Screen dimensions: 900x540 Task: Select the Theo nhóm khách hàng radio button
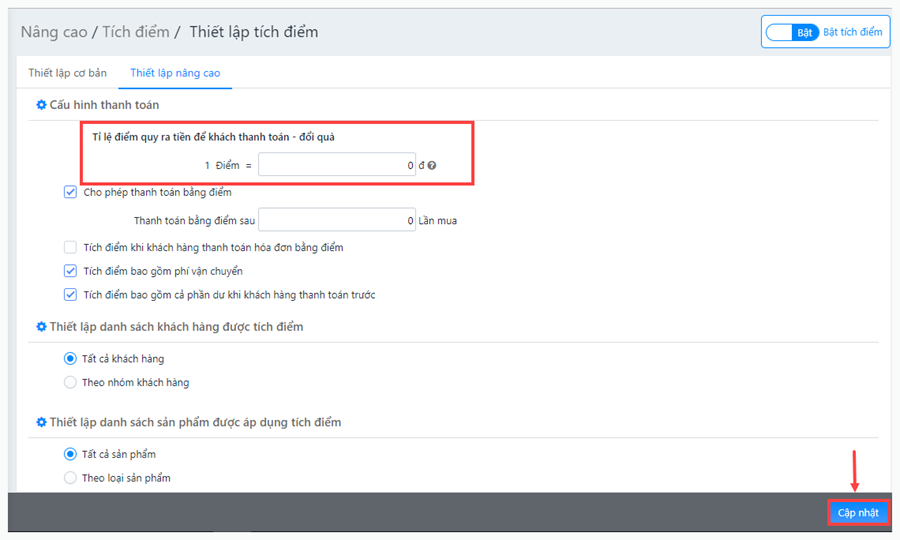pyautogui.click(x=70, y=382)
